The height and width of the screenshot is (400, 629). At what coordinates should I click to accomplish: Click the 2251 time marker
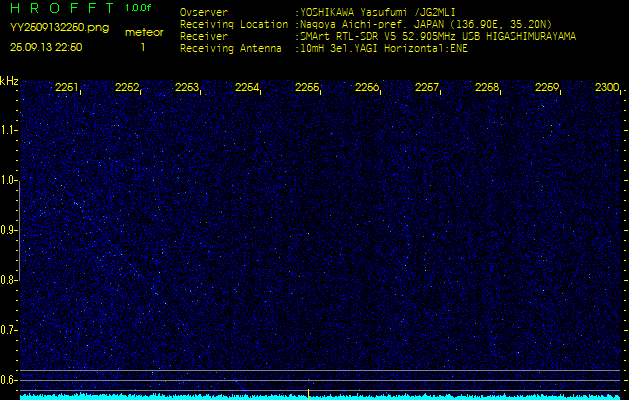(x=67, y=88)
